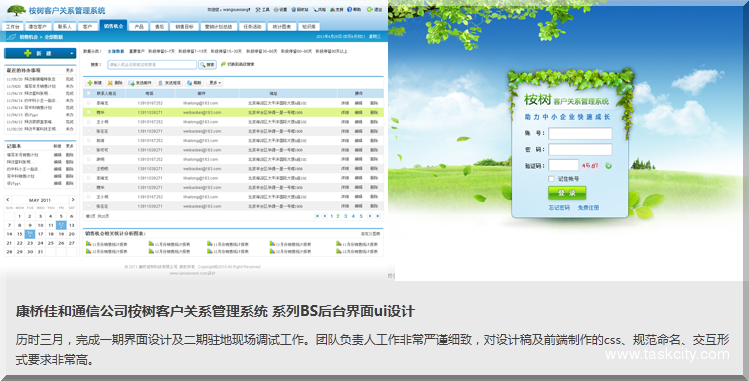This screenshot has width=749, height=381.
Task: Expand 更多 in 最近的待办事项 panel
Action: (70, 70)
